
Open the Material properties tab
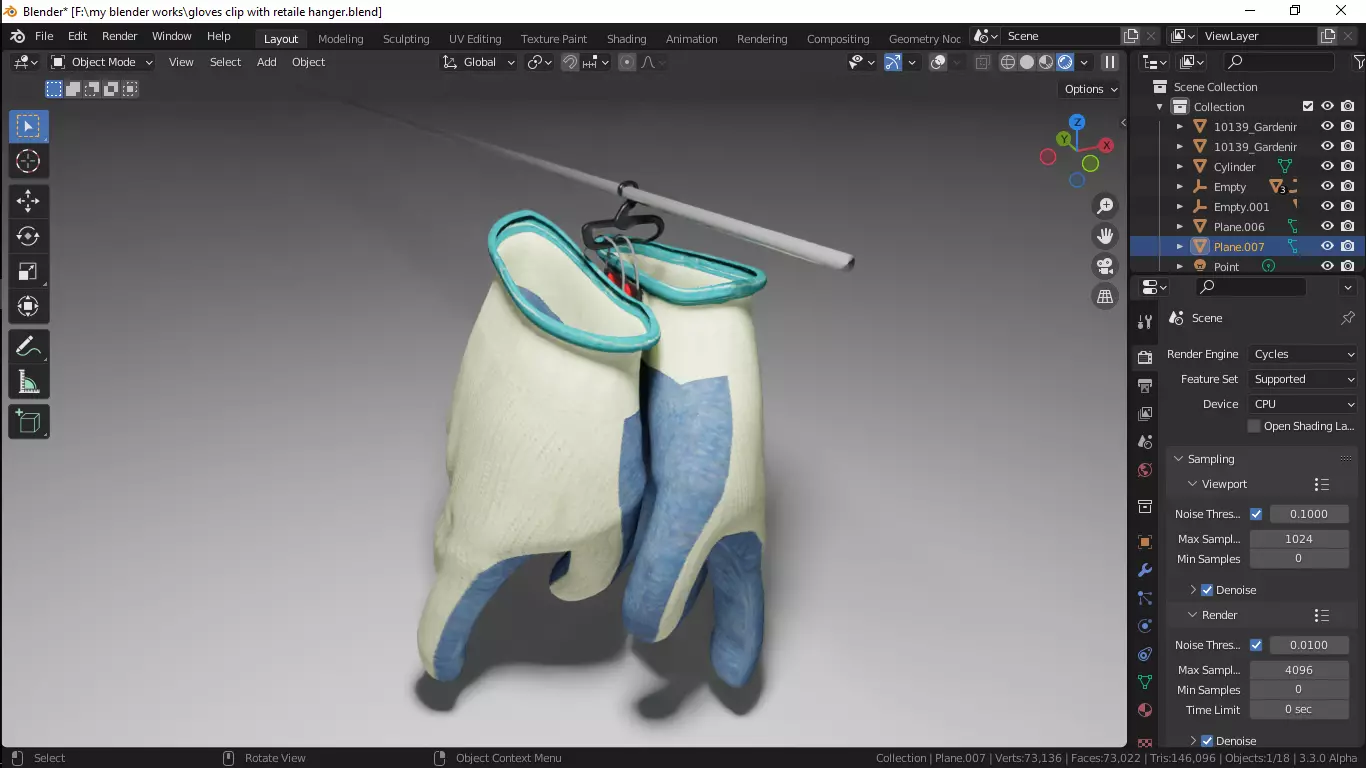point(1145,710)
